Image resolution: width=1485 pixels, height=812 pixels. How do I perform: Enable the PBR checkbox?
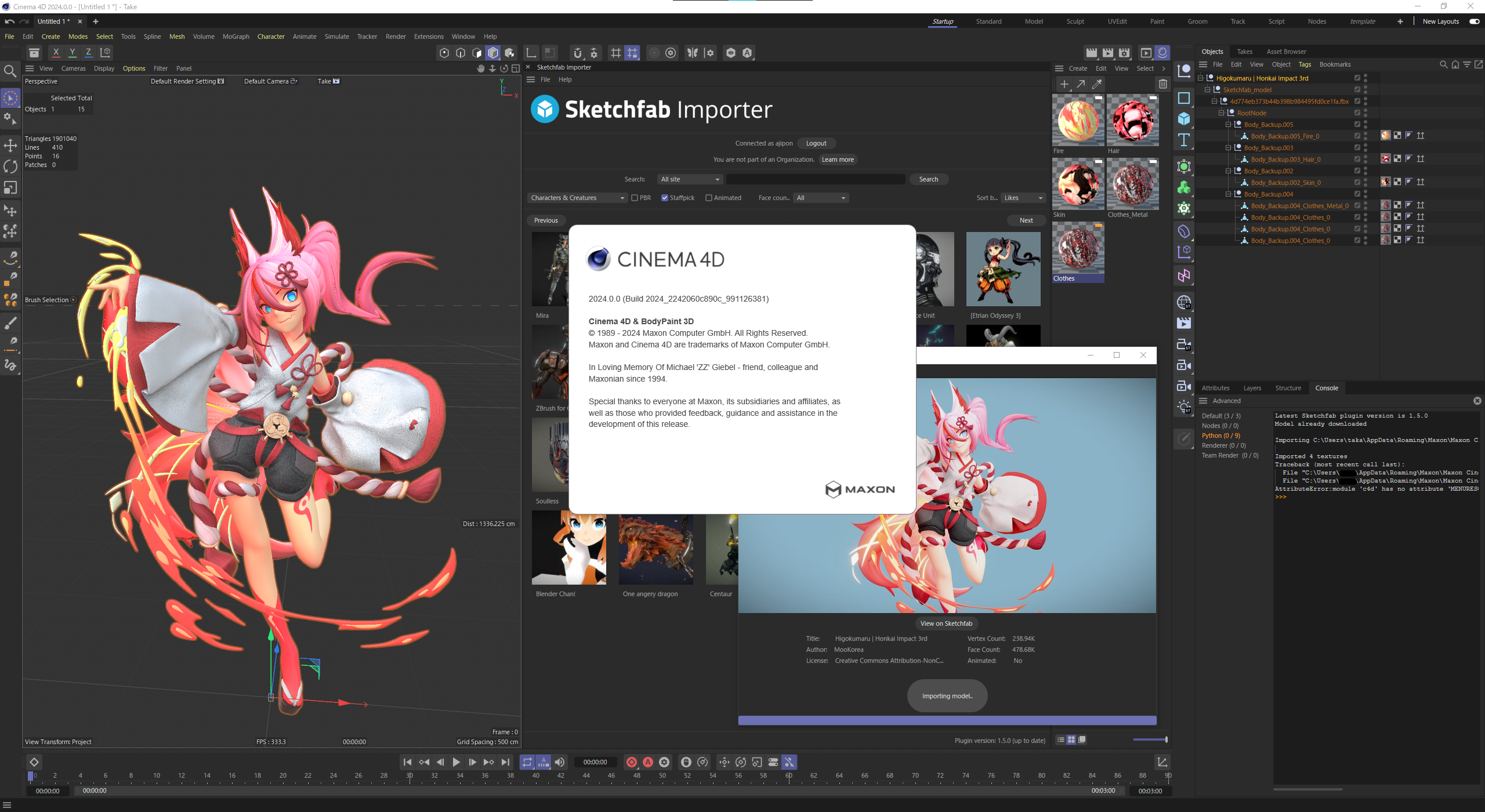point(635,198)
